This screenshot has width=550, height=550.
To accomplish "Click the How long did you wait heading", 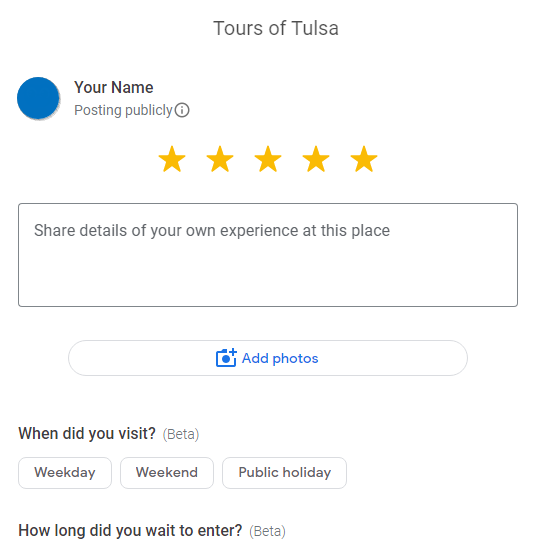I will pos(130,531).
